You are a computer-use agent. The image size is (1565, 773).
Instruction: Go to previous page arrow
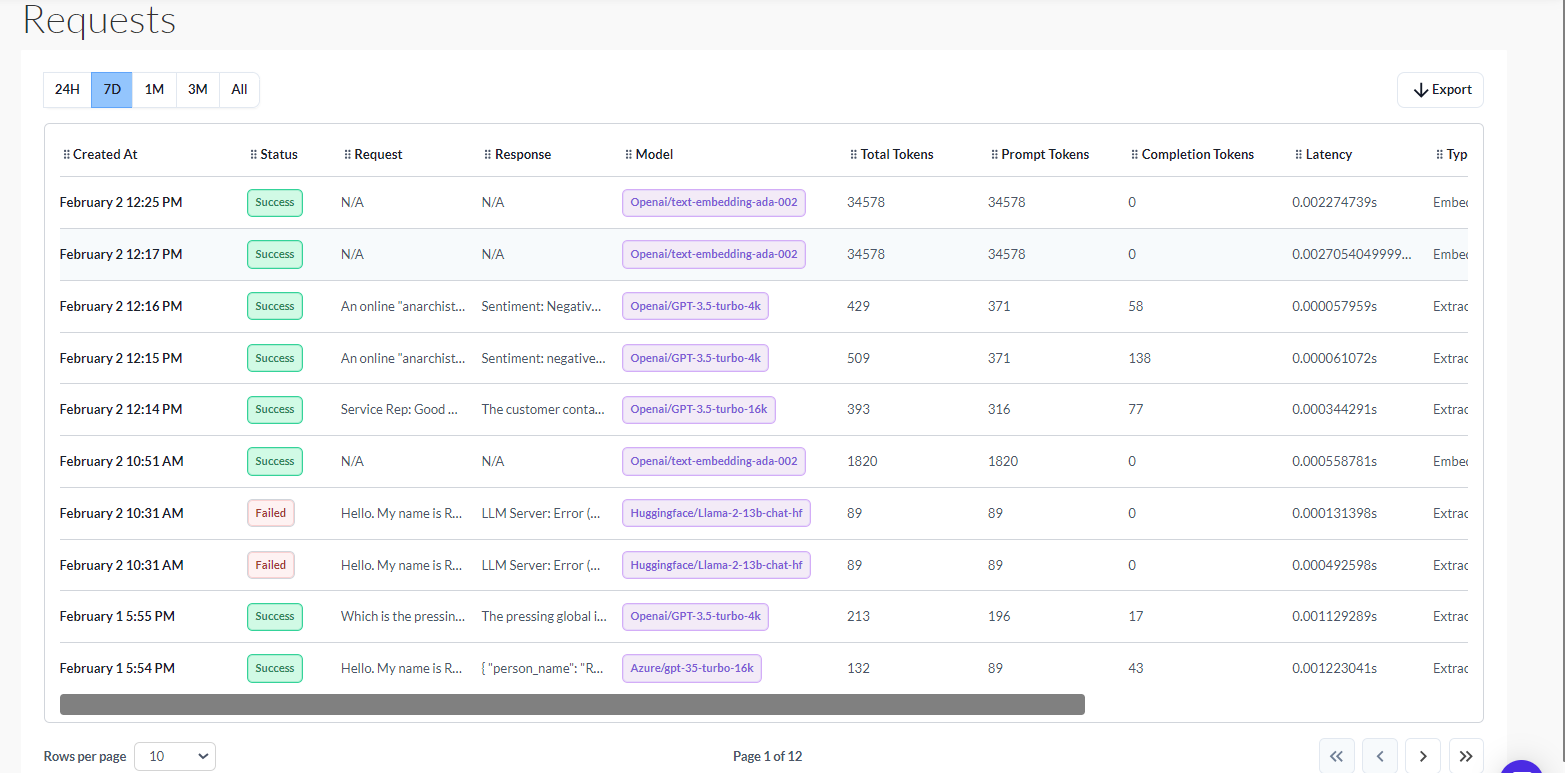(x=1380, y=756)
